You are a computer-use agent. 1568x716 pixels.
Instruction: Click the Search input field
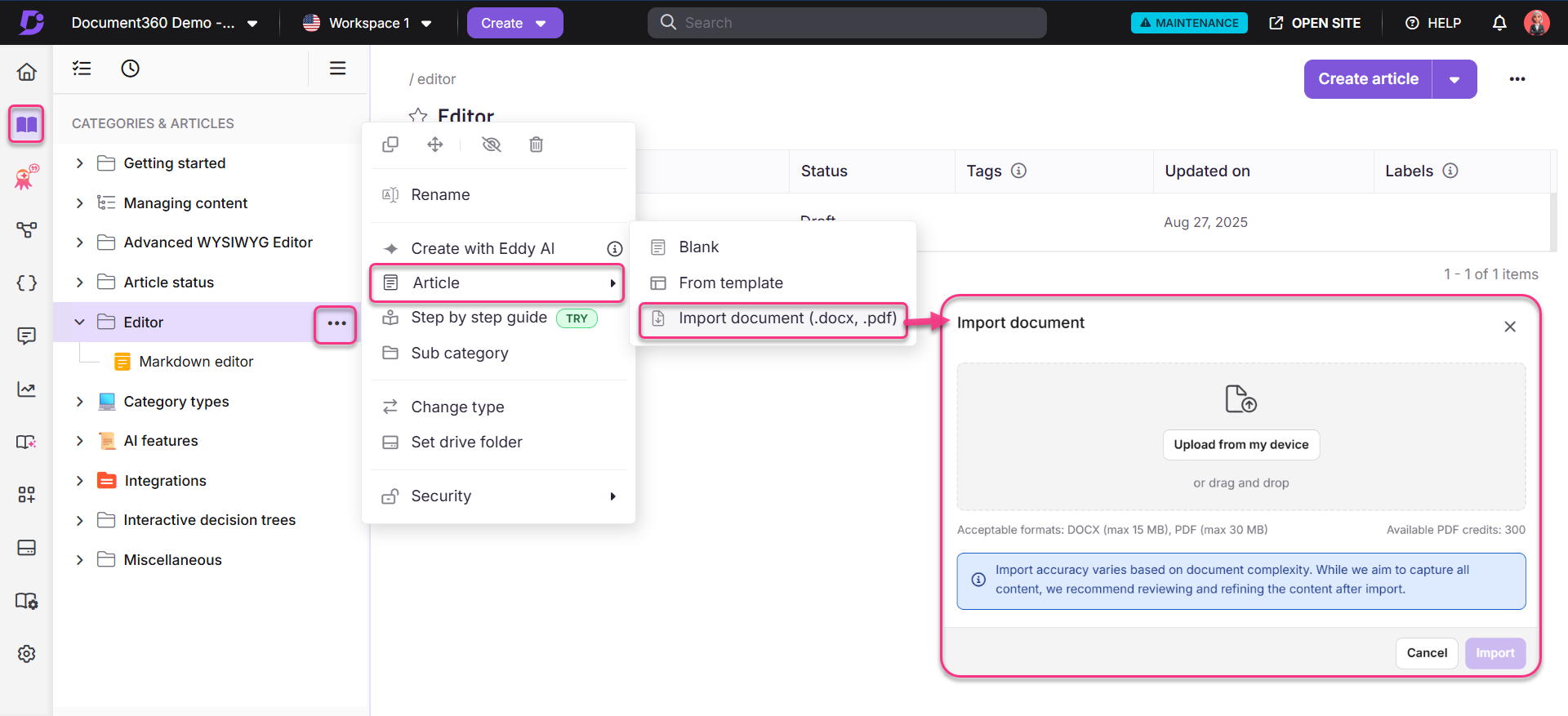click(x=847, y=23)
